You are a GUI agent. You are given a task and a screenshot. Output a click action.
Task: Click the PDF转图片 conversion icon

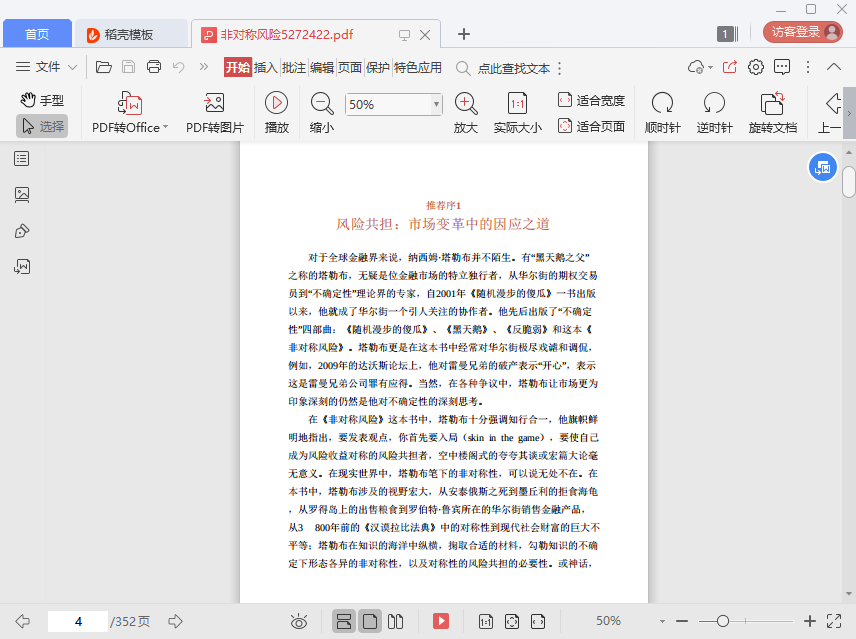214,103
